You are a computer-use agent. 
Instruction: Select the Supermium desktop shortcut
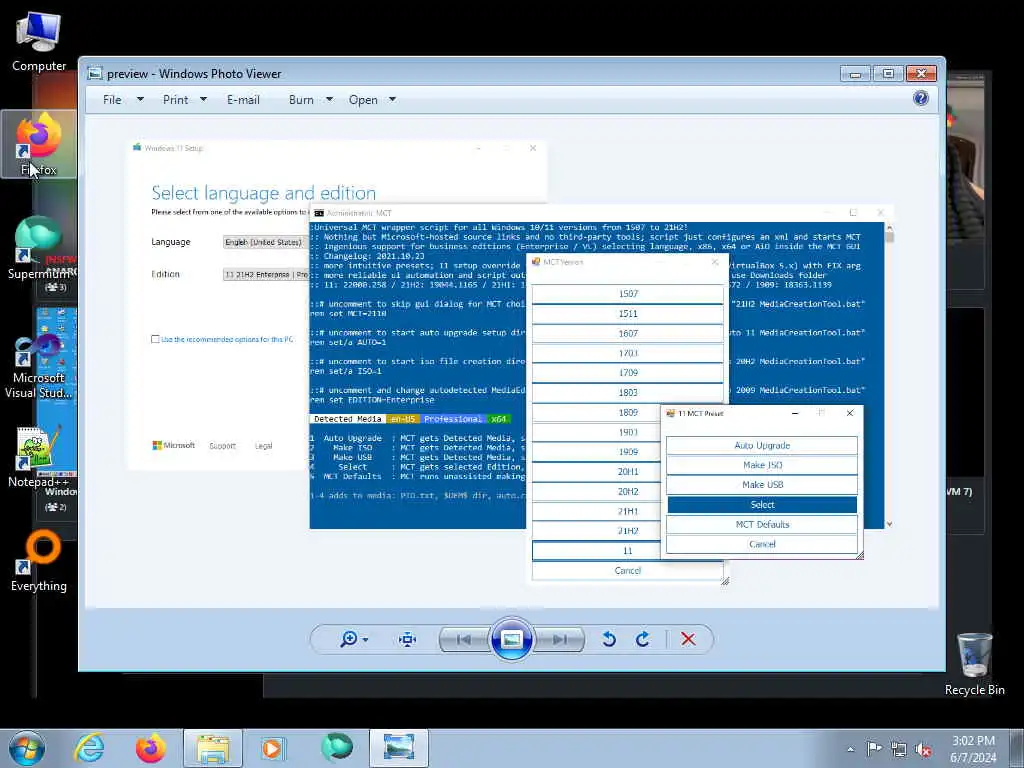(x=39, y=248)
